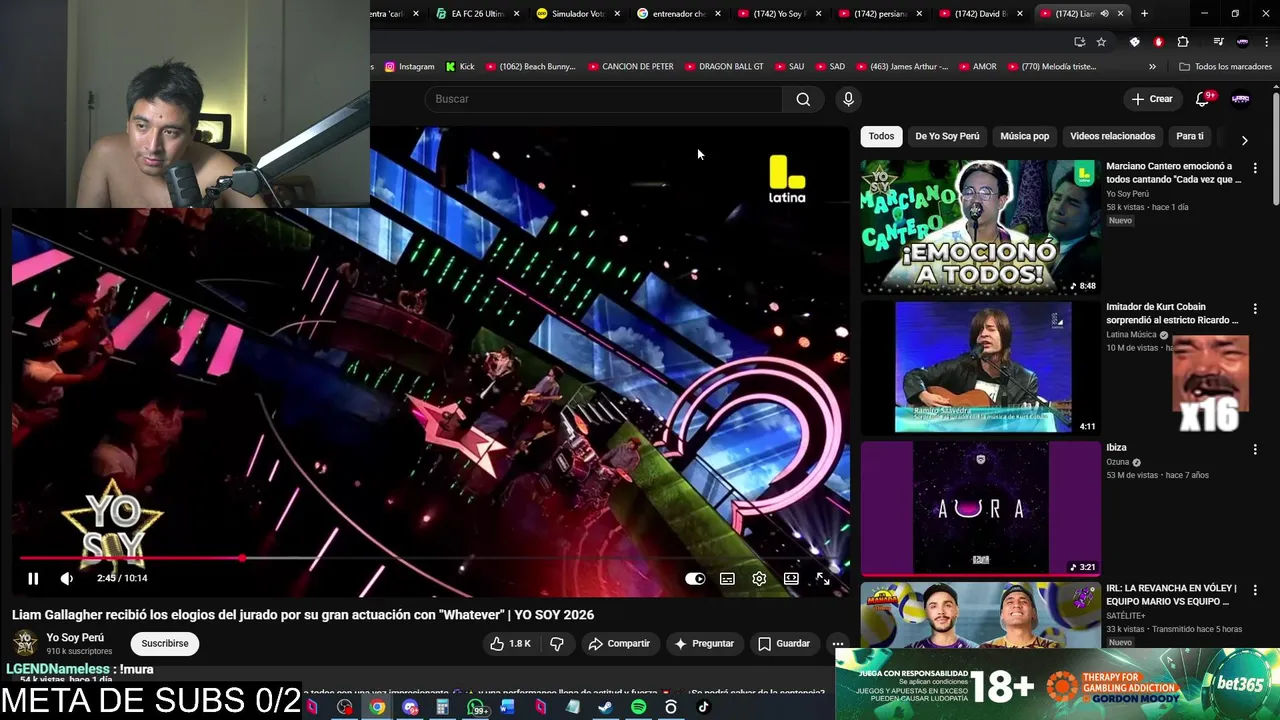The width and height of the screenshot is (1280, 720).
Task: Subscribe with the Suscribirse button
Action: coord(165,643)
